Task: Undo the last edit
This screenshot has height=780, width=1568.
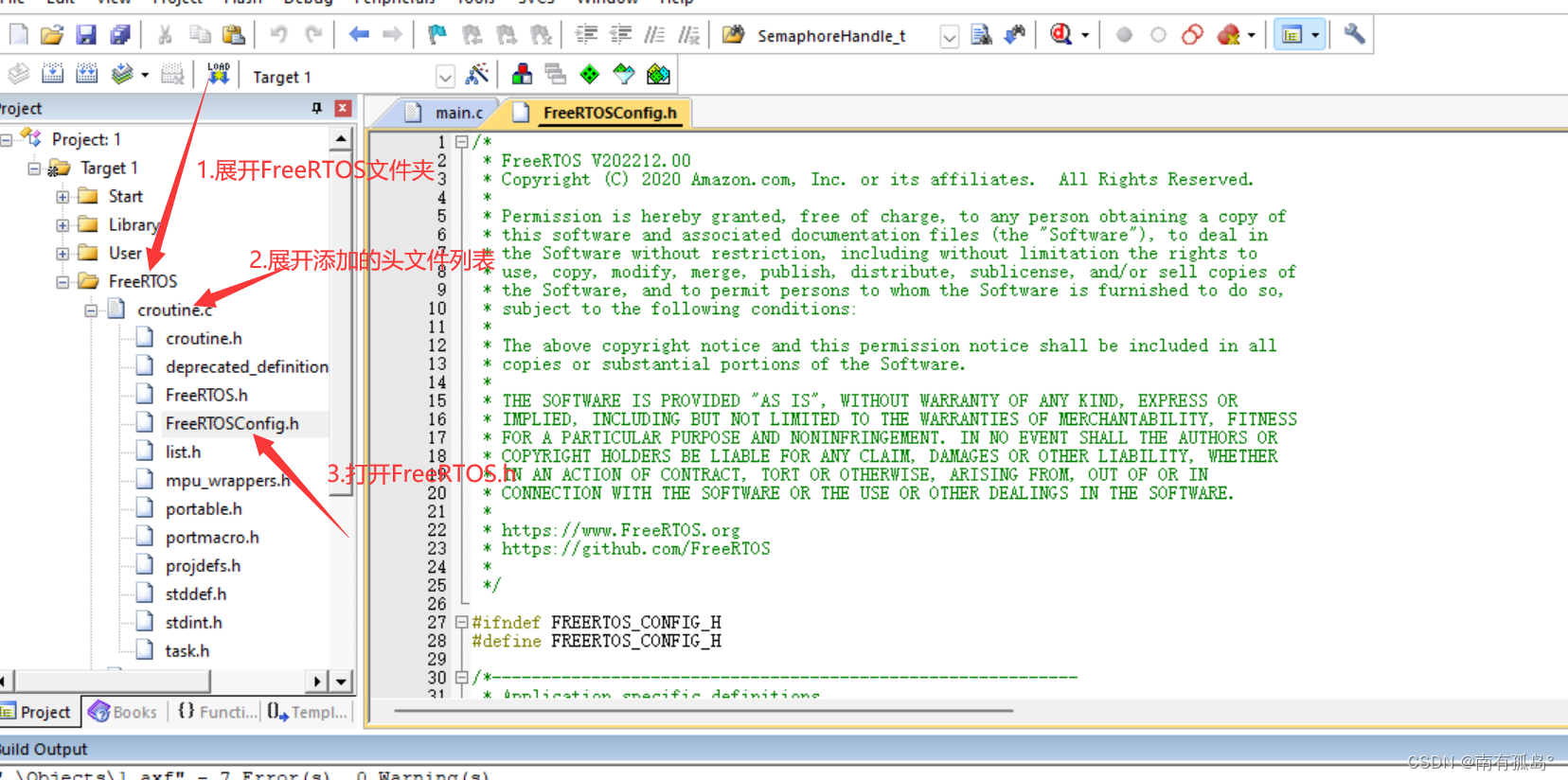Action: pyautogui.click(x=278, y=35)
